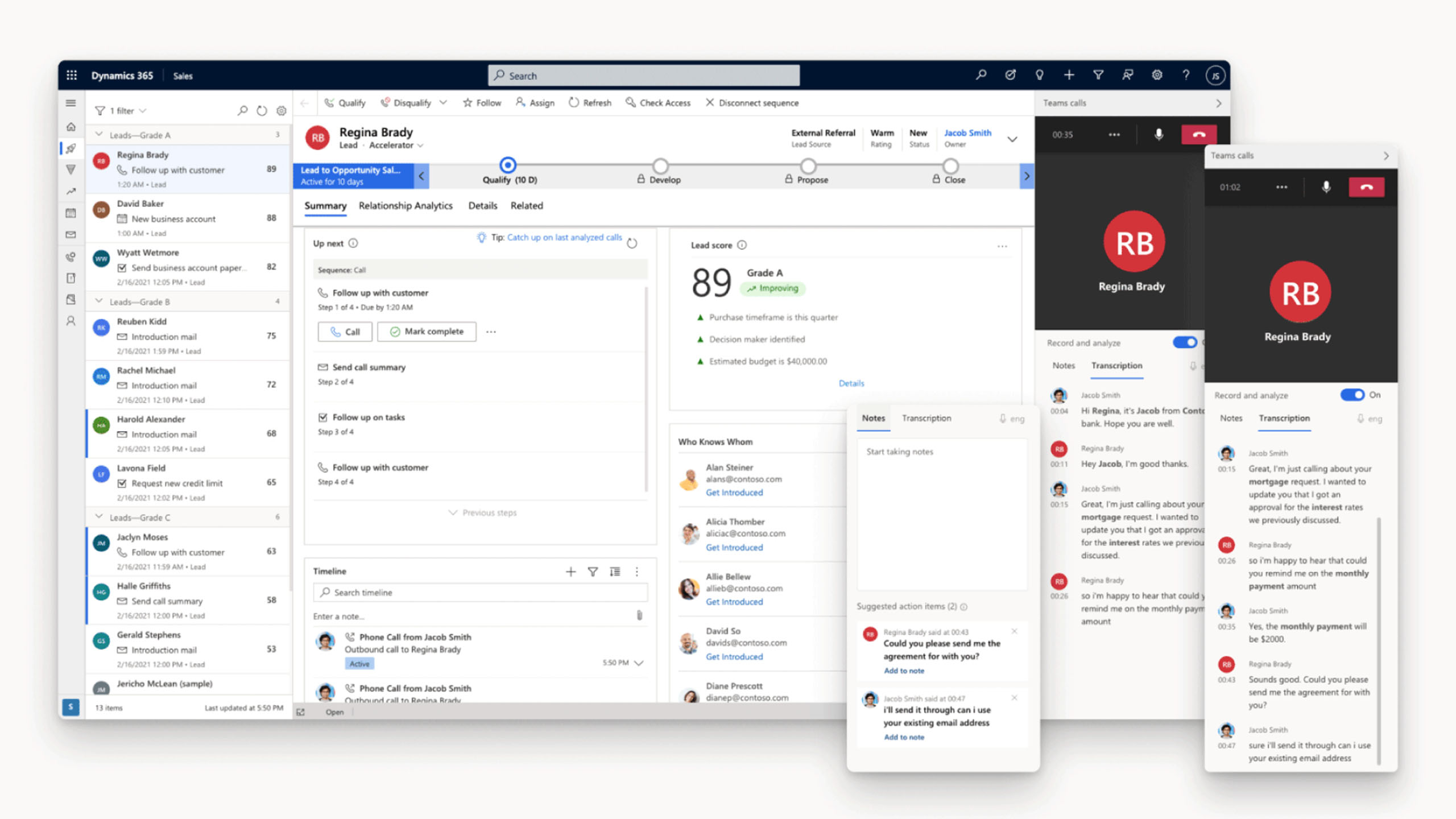The image size is (1456, 819).
Task: Open the Transcription tab in the notes popup
Action: tap(926, 417)
